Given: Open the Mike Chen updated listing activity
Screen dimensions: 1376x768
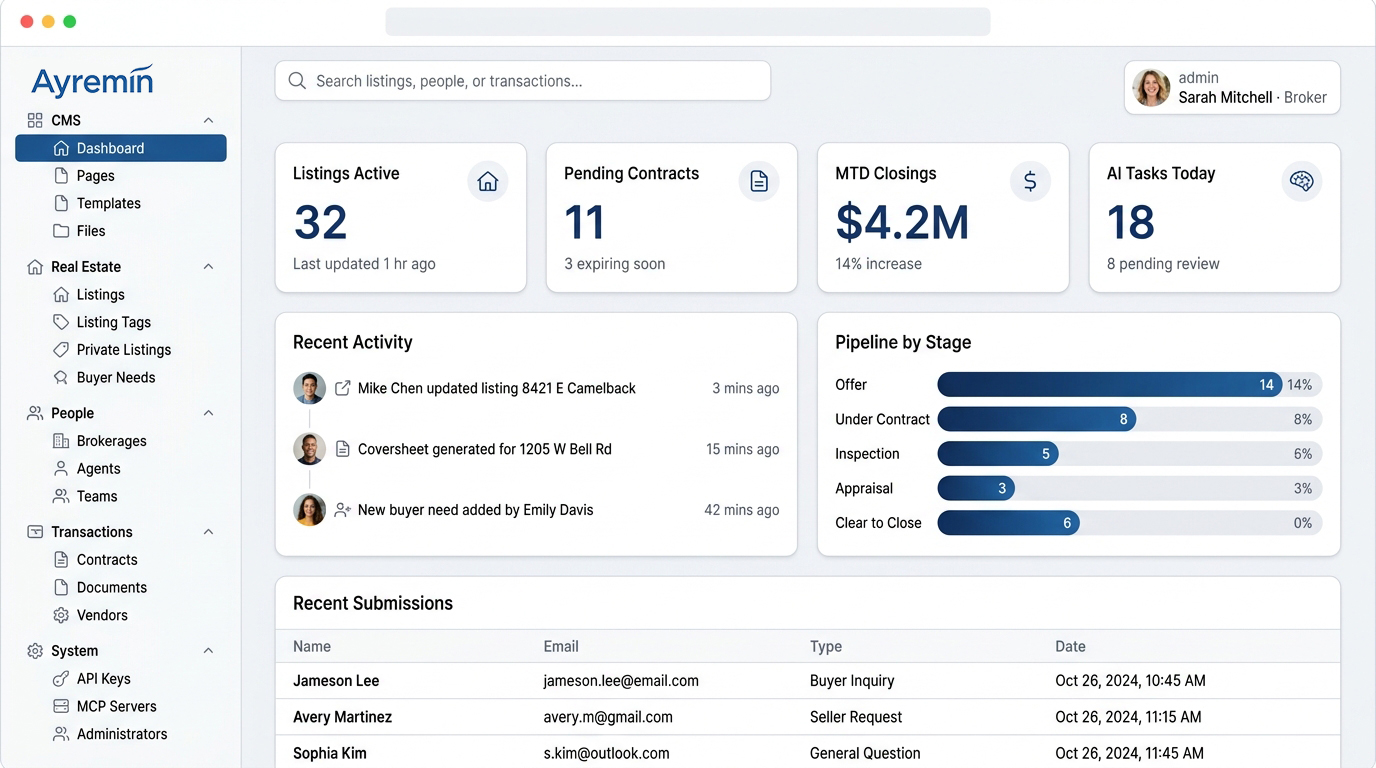Looking at the screenshot, I should [x=536, y=388].
